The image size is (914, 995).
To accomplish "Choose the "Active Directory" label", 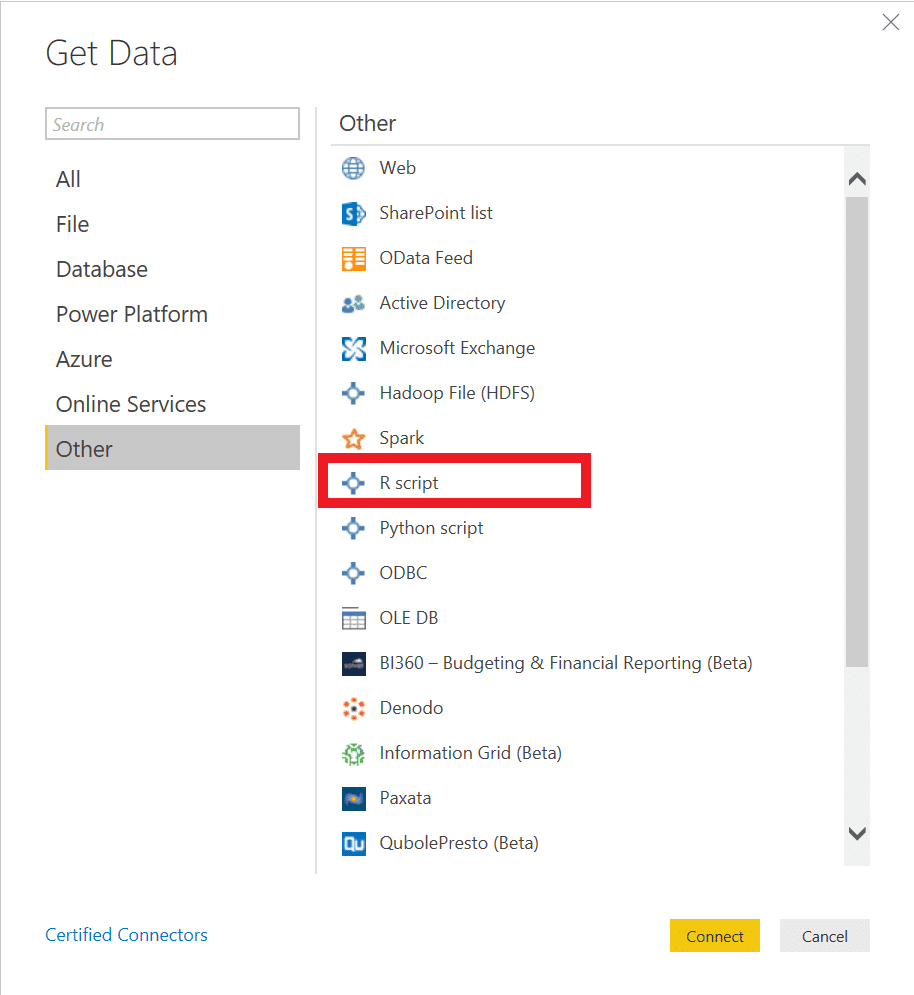I will [x=442, y=303].
